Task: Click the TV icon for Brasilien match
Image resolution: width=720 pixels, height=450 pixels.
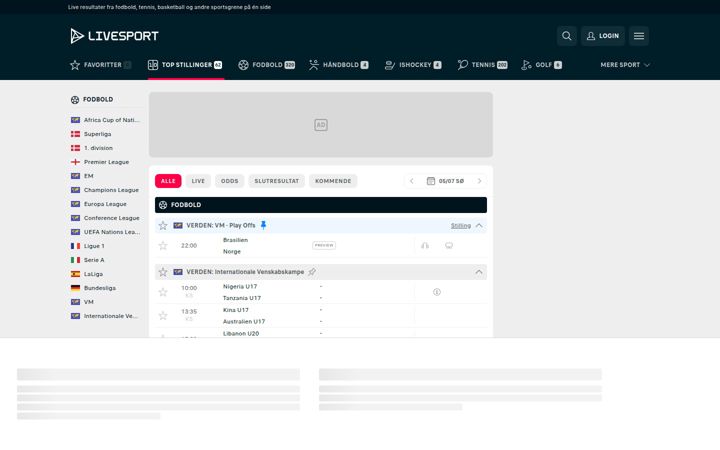Action: click(x=449, y=246)
